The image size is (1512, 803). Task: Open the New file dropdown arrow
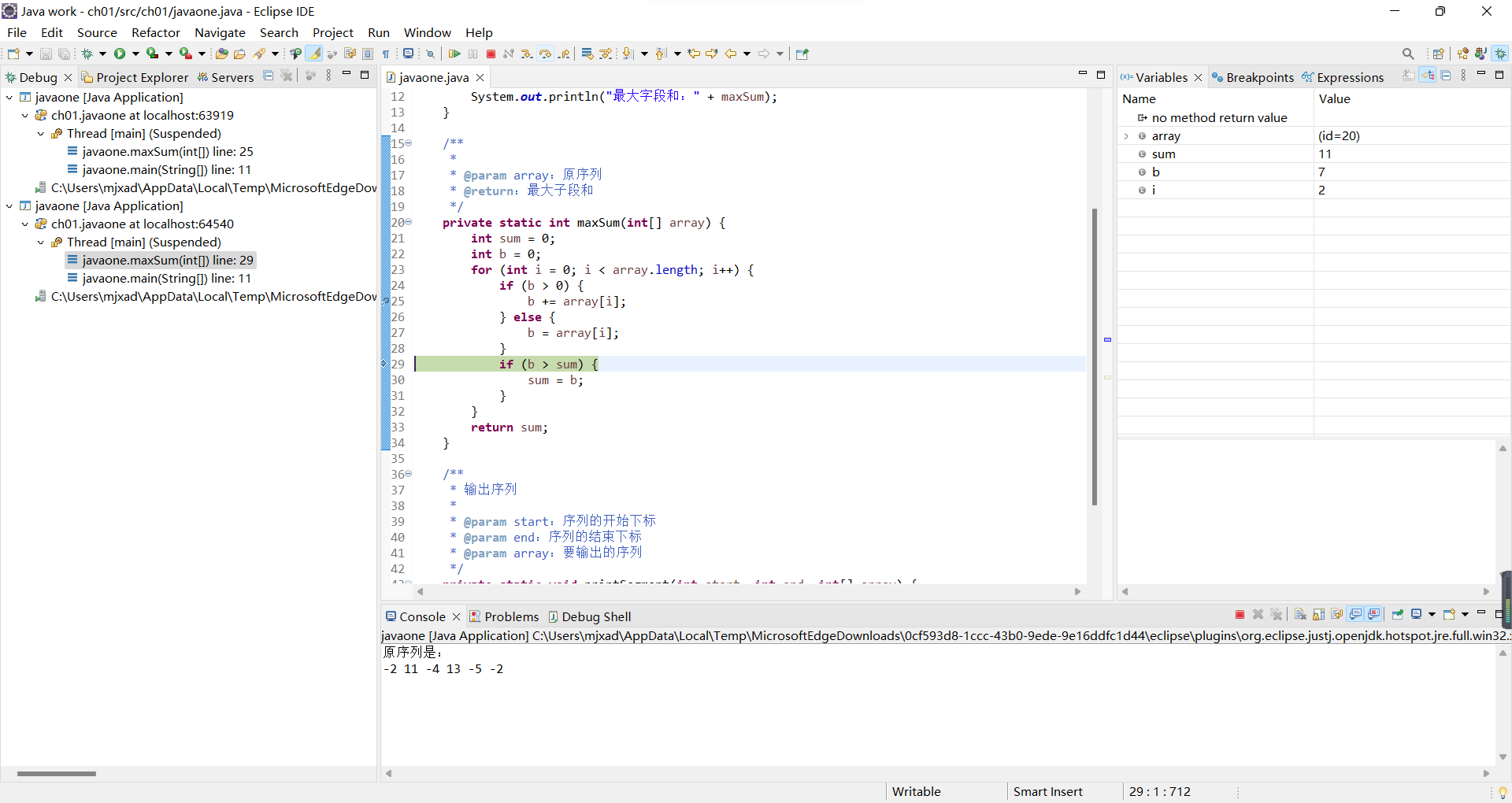pos(29,54)
